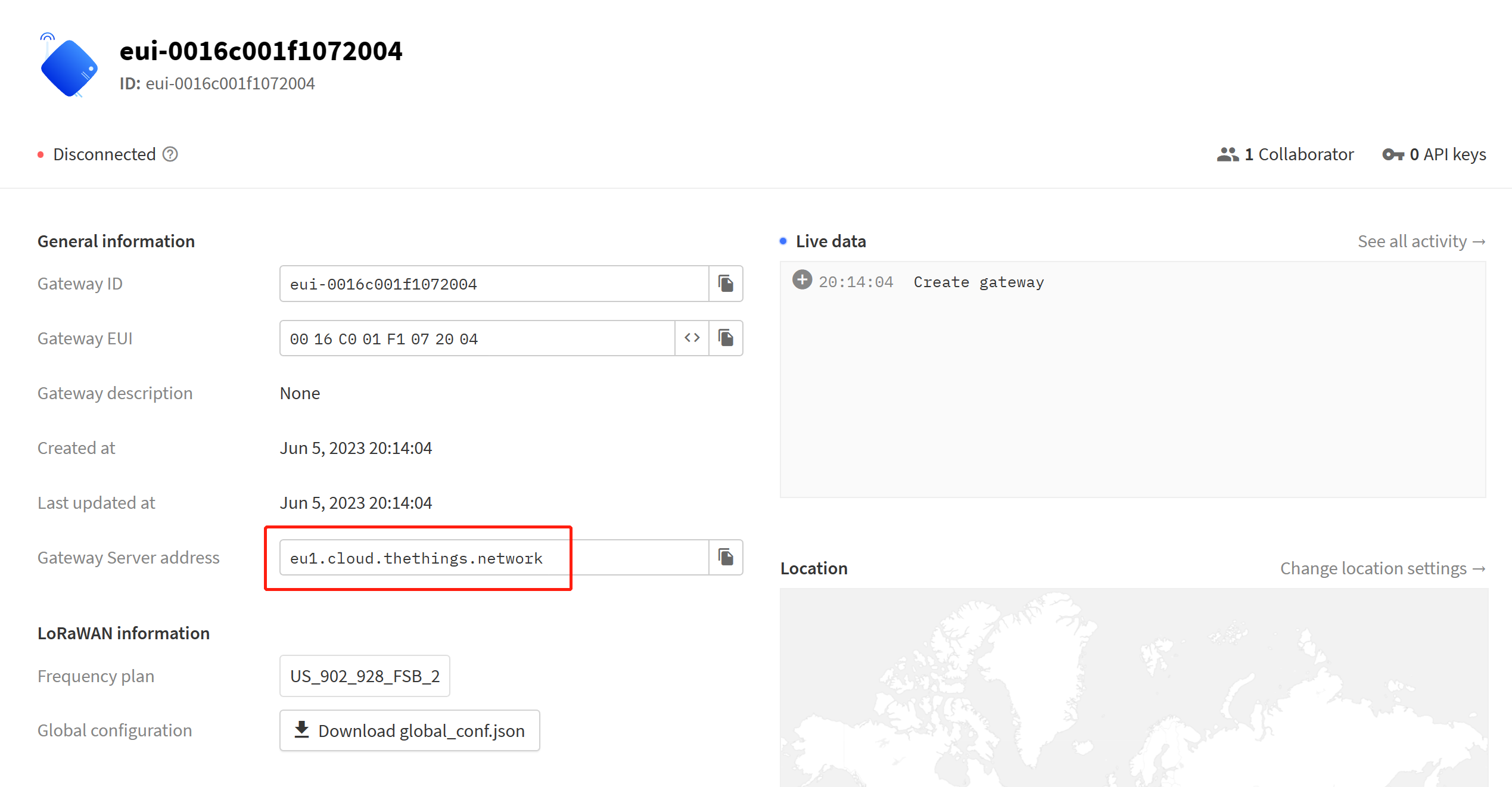Open 1 Collaborator link
The height and width of the screenshot is (787, 1512).
click(x=1285, y=154)
